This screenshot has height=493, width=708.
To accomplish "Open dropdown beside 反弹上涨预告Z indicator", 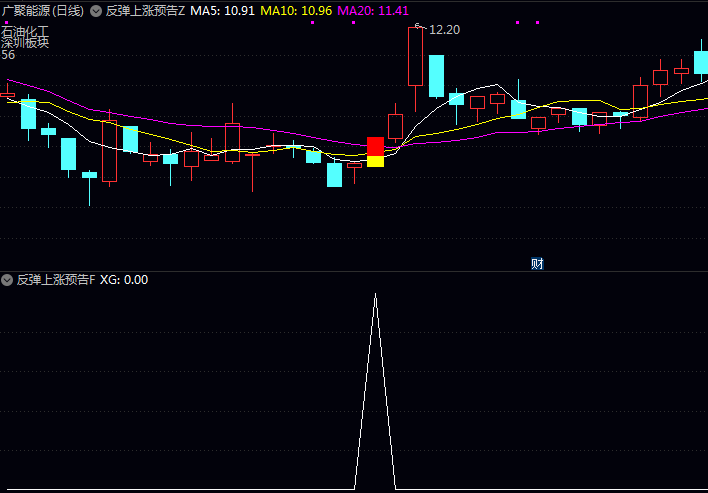I will [96, 11].
